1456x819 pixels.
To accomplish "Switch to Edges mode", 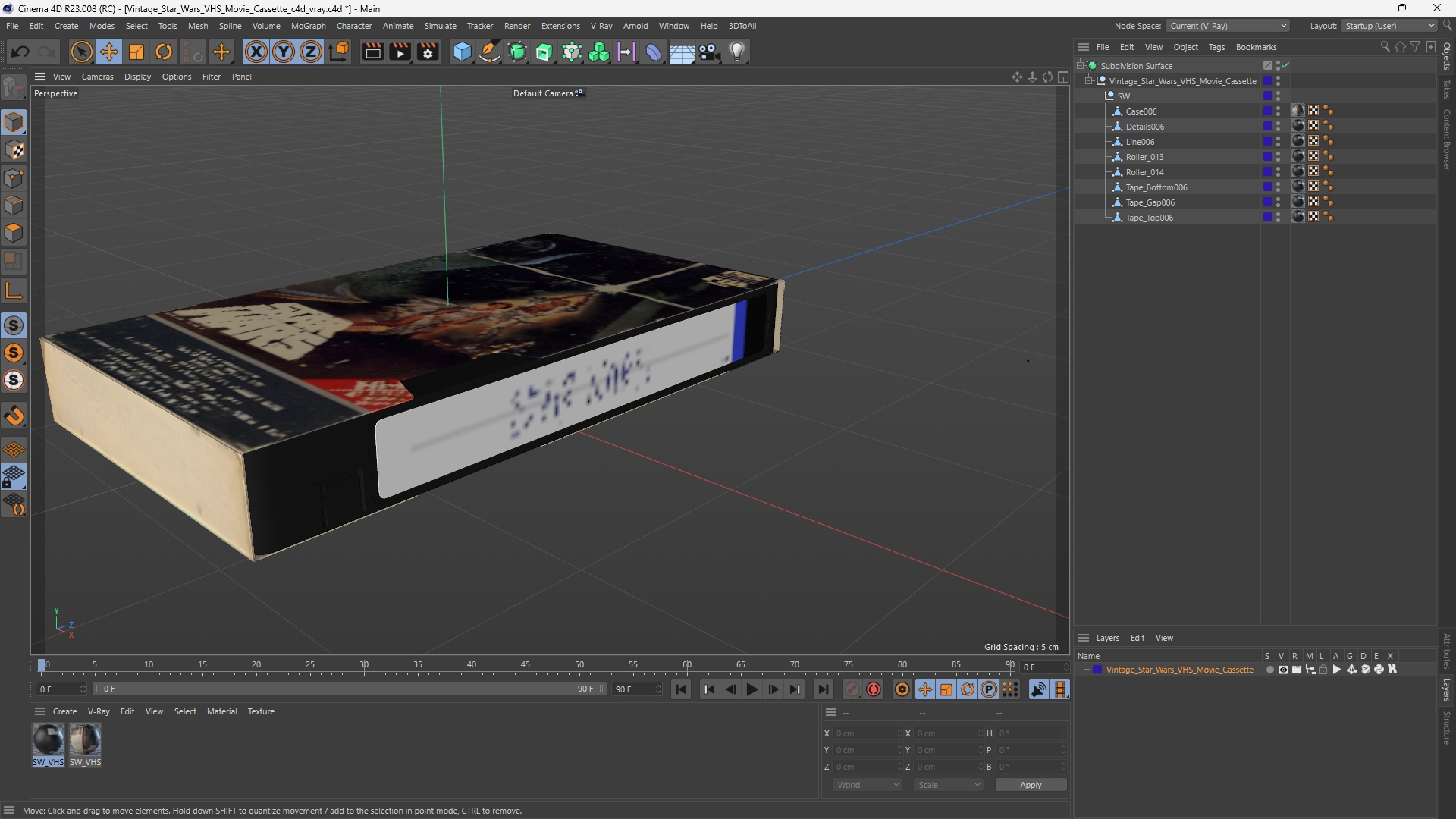I will [x=14, y=206].
